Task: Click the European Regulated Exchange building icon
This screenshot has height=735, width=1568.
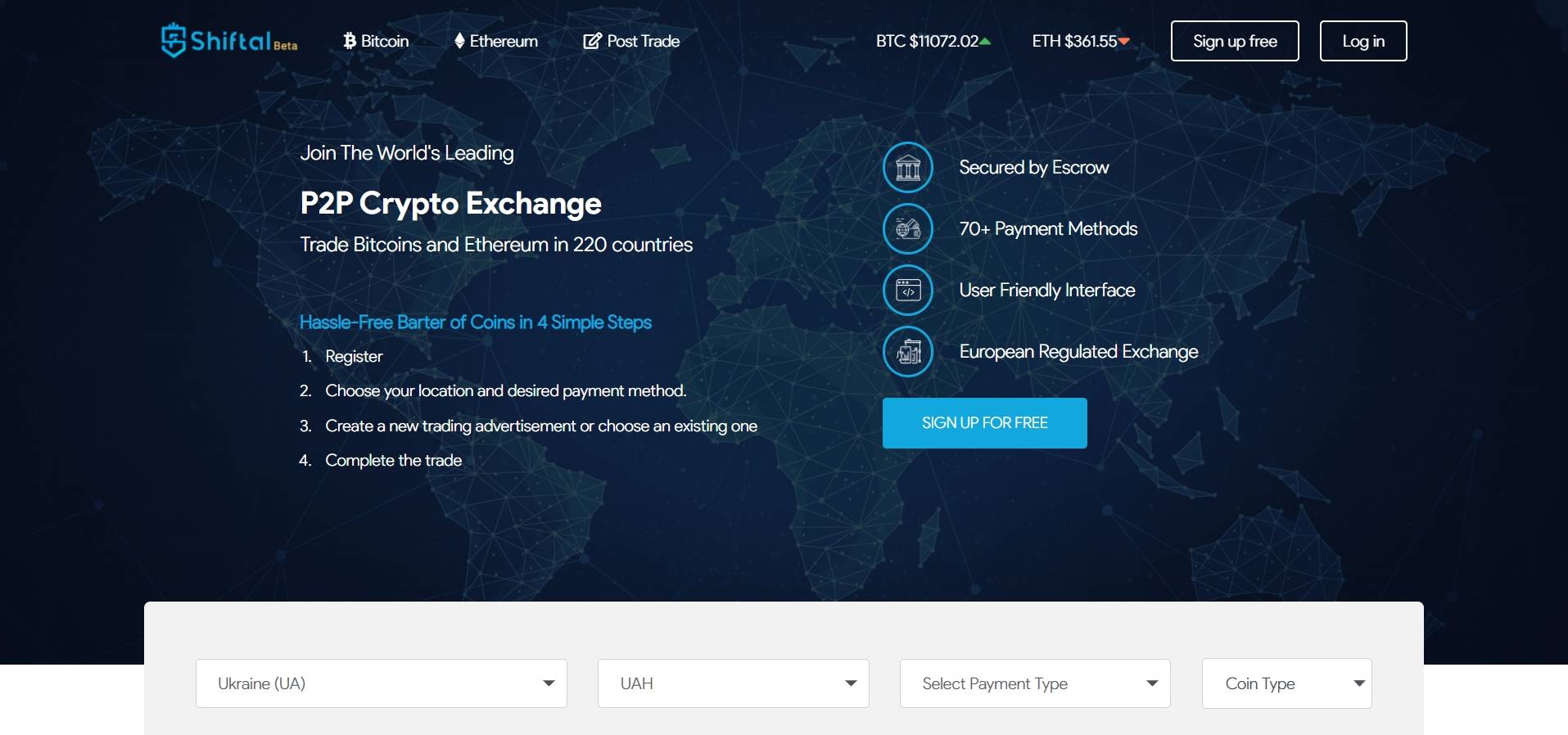Action: click(x=908, y=351)
